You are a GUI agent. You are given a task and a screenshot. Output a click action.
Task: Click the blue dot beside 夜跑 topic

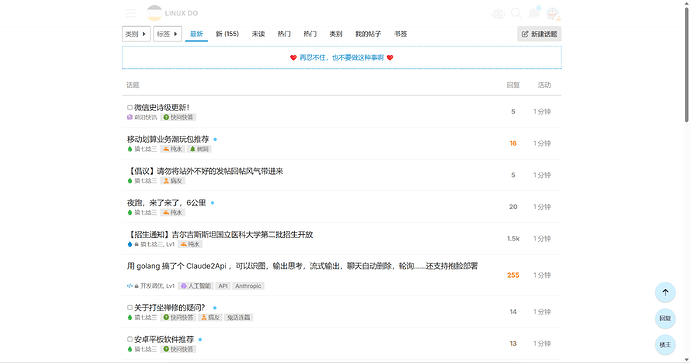[x=213, y=203]
